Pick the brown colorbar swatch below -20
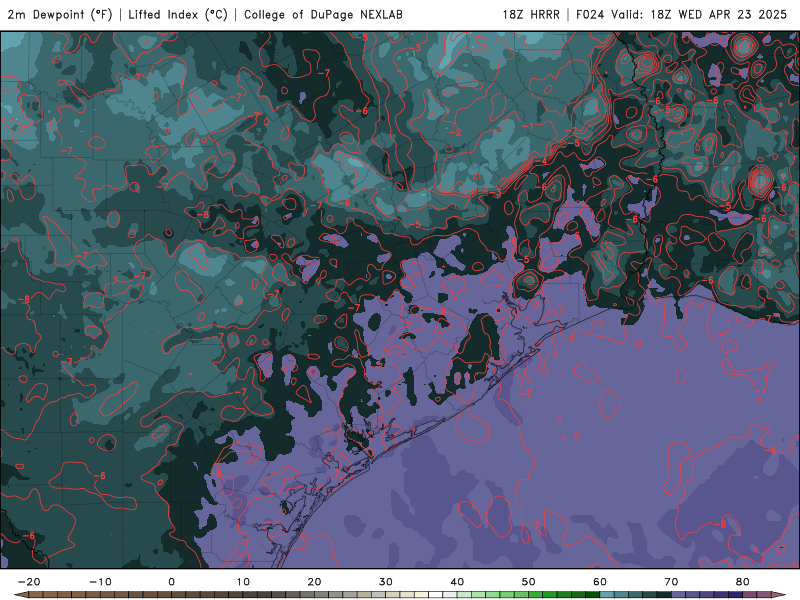Screen dimensions: 800x600 pyautogui.click(x=36, y=595)
